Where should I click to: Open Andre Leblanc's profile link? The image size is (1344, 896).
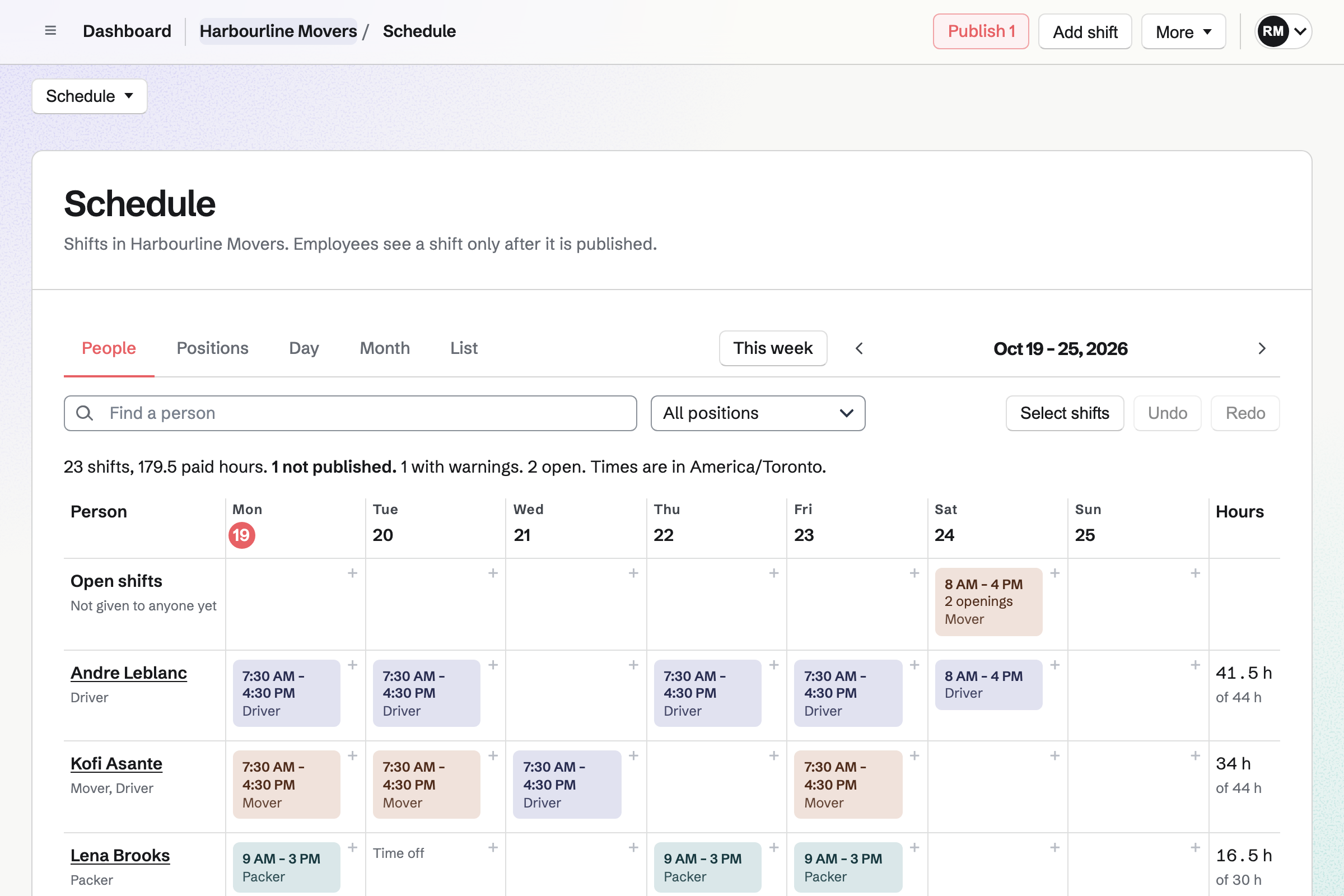pos(129,673)
